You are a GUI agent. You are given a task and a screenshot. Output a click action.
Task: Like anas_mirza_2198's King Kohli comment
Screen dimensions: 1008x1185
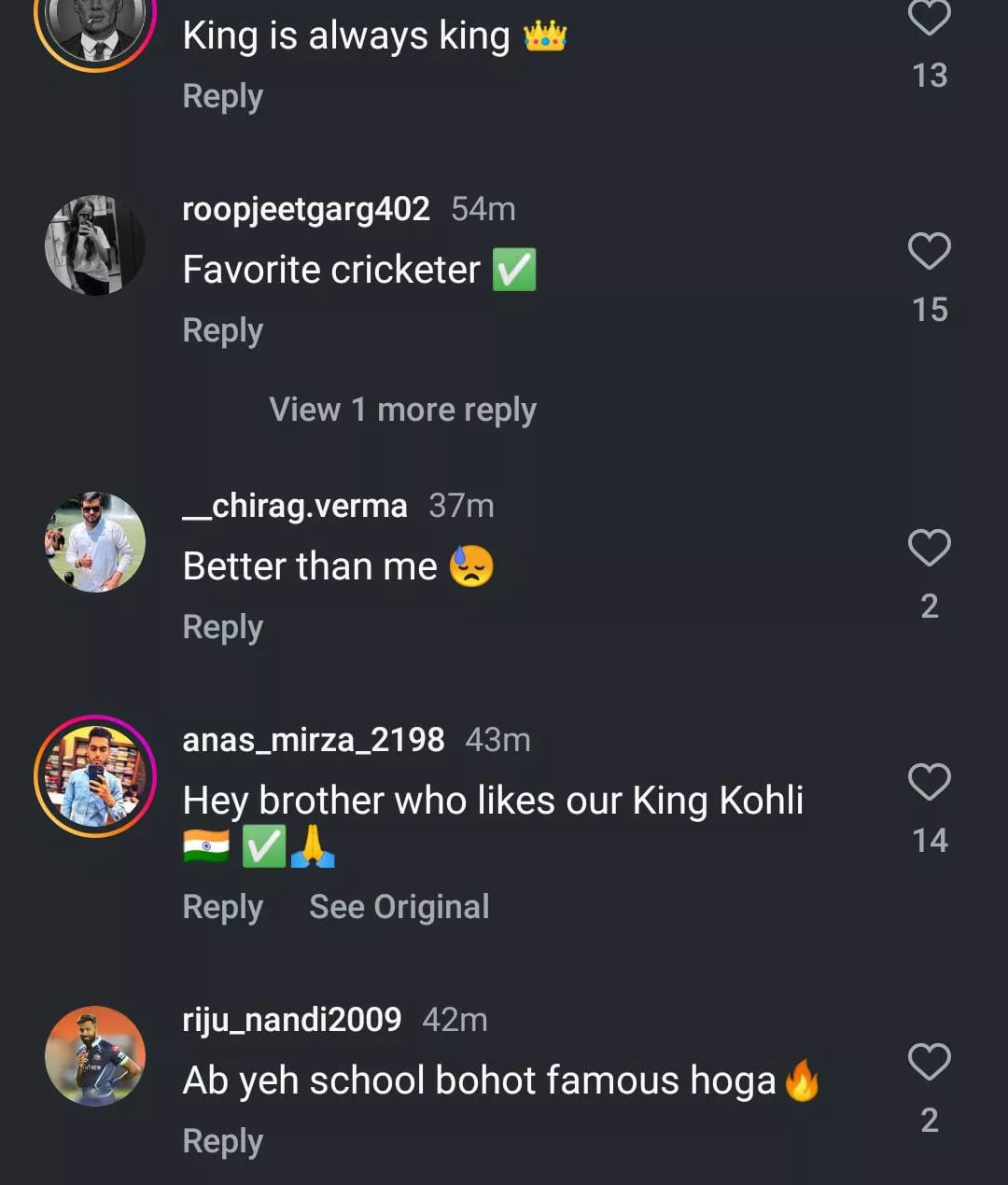pyautogui.click(x=930, y=782)
